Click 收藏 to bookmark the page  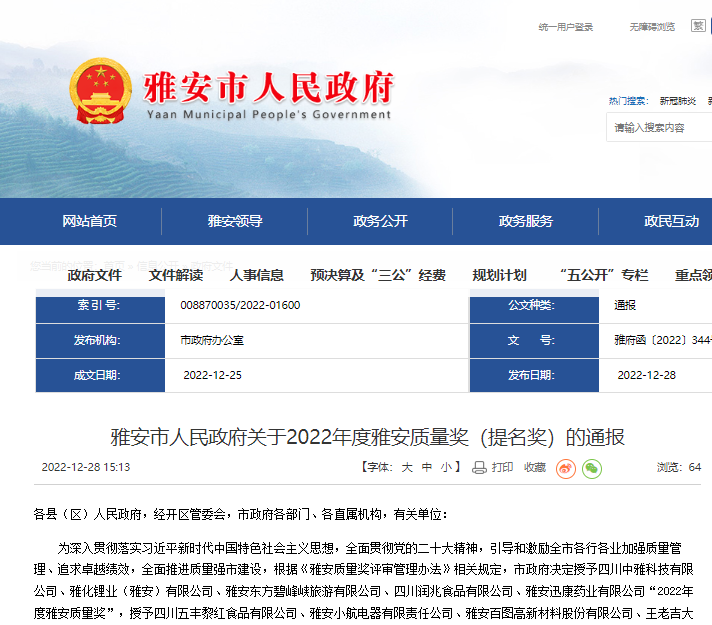click(535, 467)
